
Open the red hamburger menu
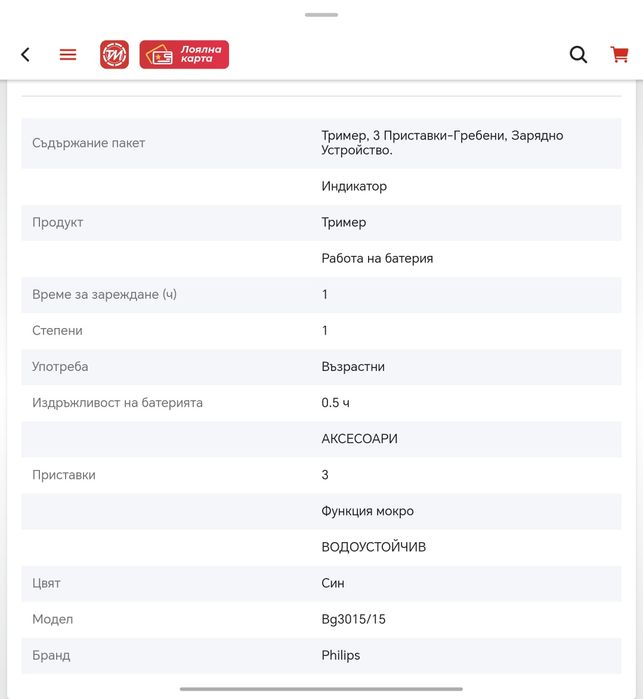pyautogui.click(x=68, y=55)
